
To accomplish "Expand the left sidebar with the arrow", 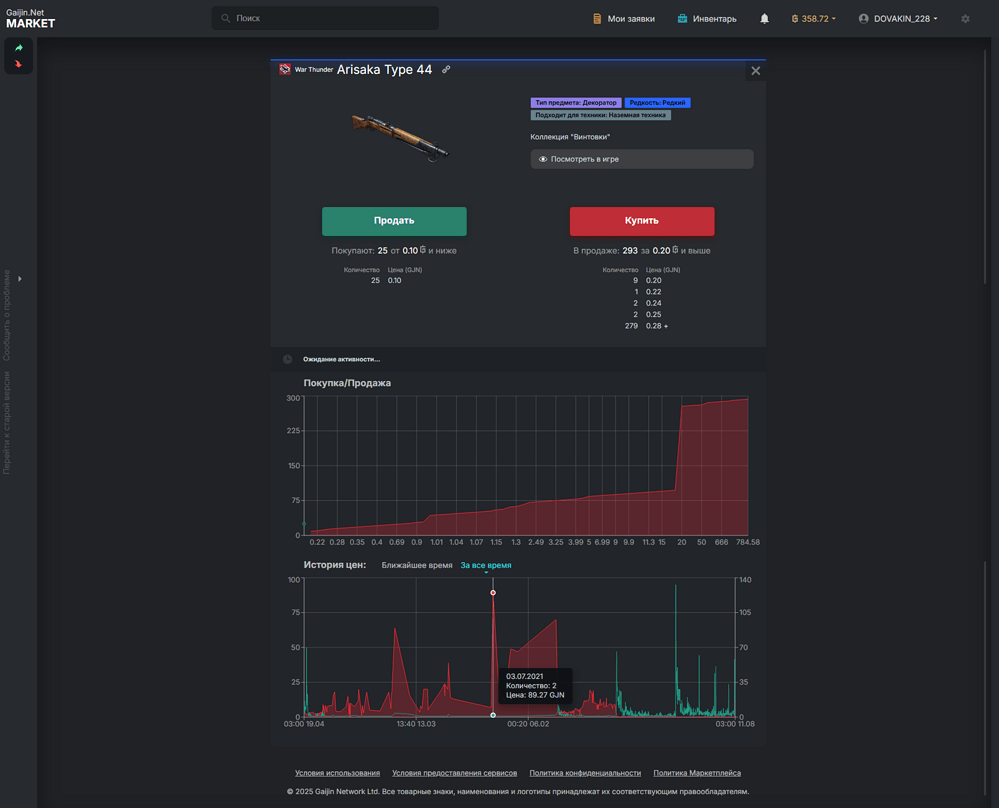I will pos(20,279).
